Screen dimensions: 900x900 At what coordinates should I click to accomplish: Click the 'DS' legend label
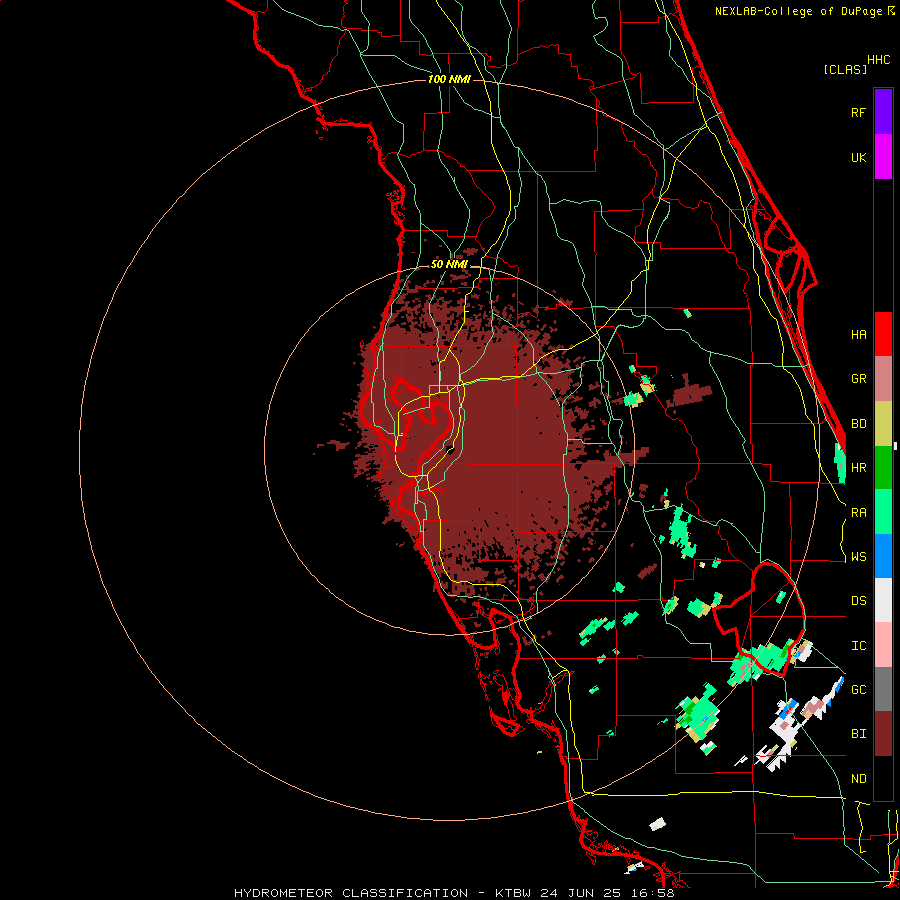click(858, 601)
